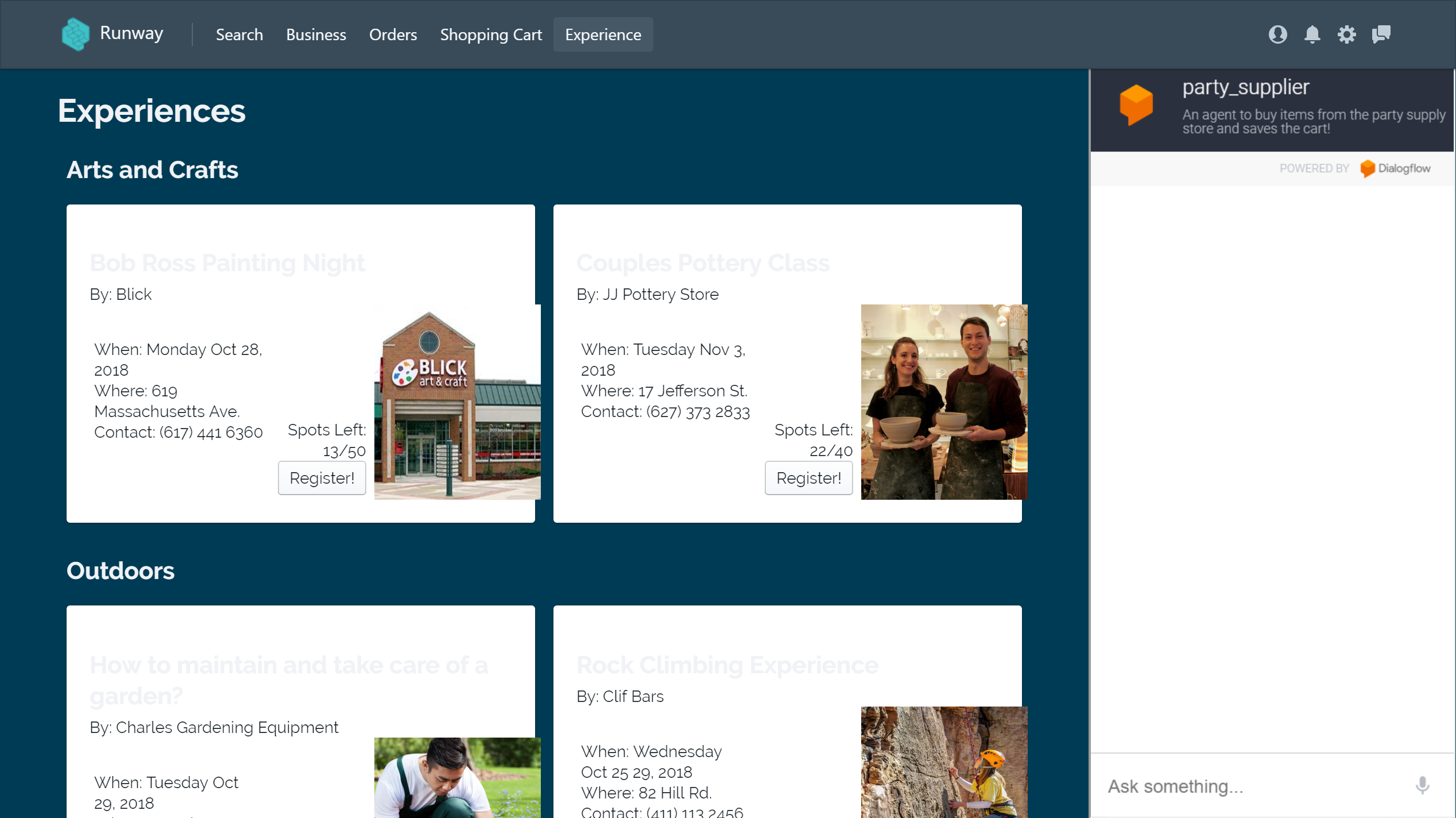Open the settings gear icon

[1346, 34]
